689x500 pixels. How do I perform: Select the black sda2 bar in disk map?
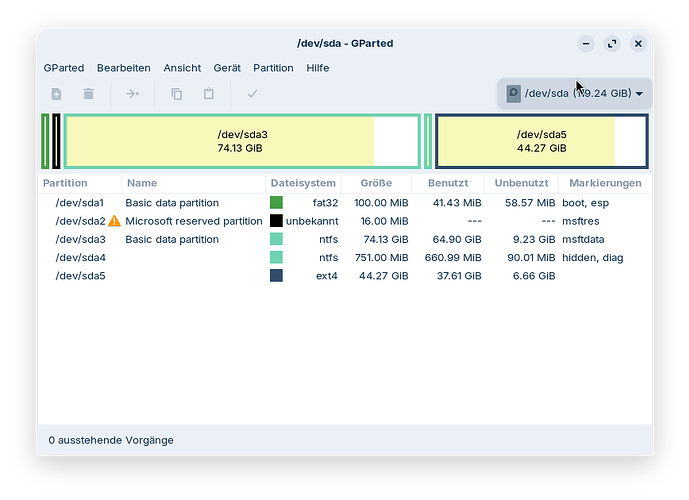pyautogui.click(x=56, y=141)
